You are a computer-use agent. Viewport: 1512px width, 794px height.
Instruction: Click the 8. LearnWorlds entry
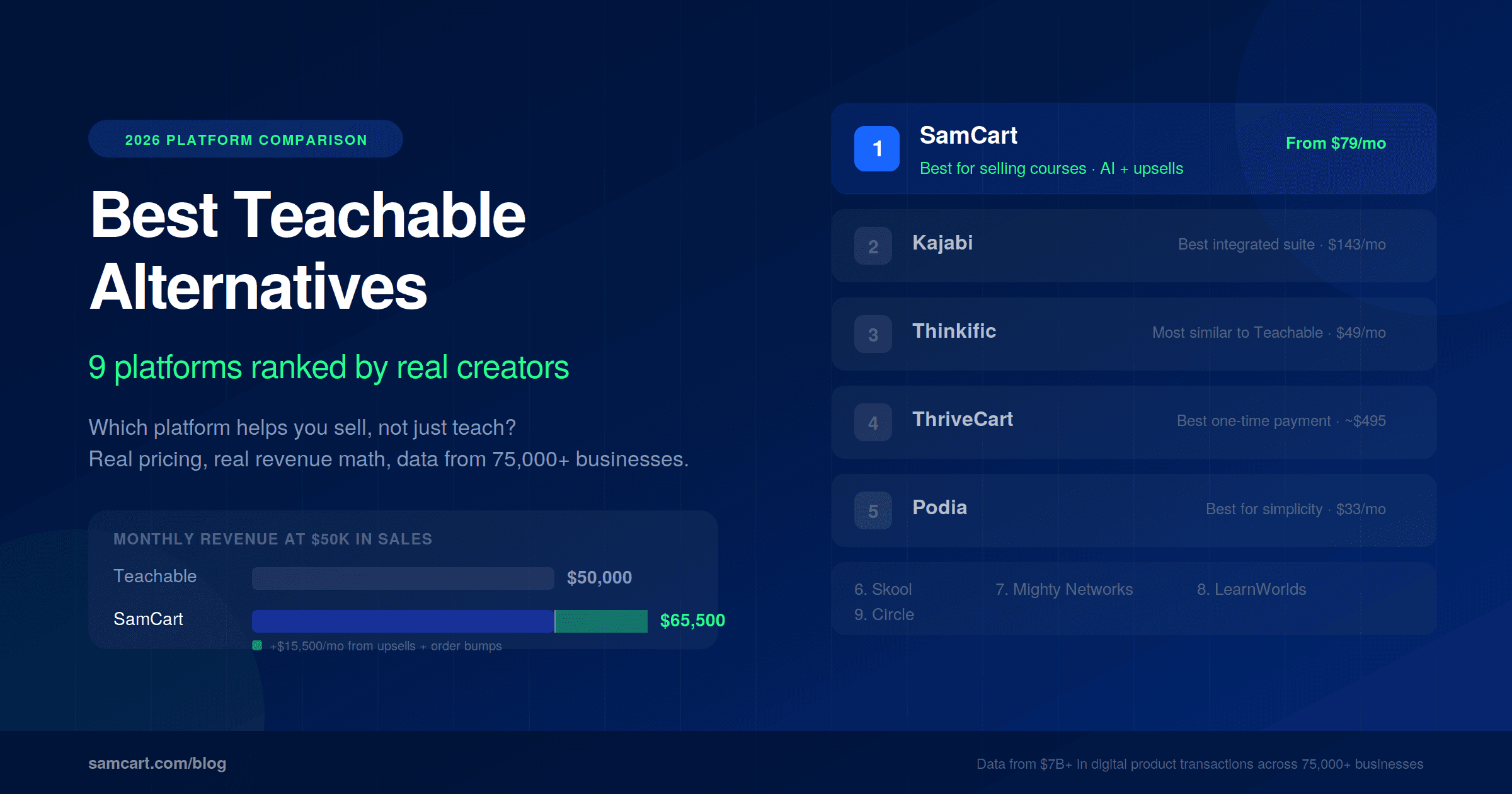coord(1251,589)
